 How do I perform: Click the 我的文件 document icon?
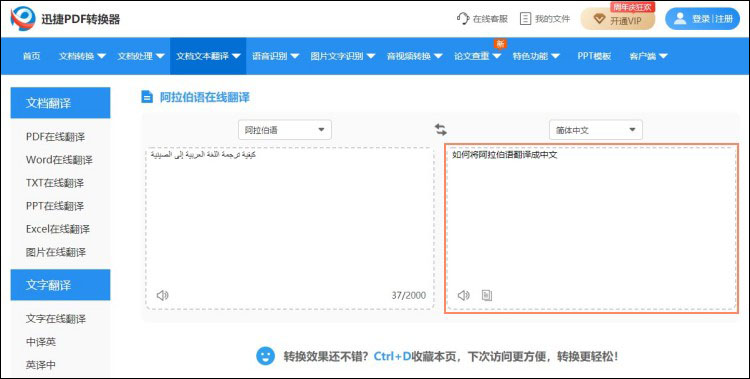[x=525, y=19]
